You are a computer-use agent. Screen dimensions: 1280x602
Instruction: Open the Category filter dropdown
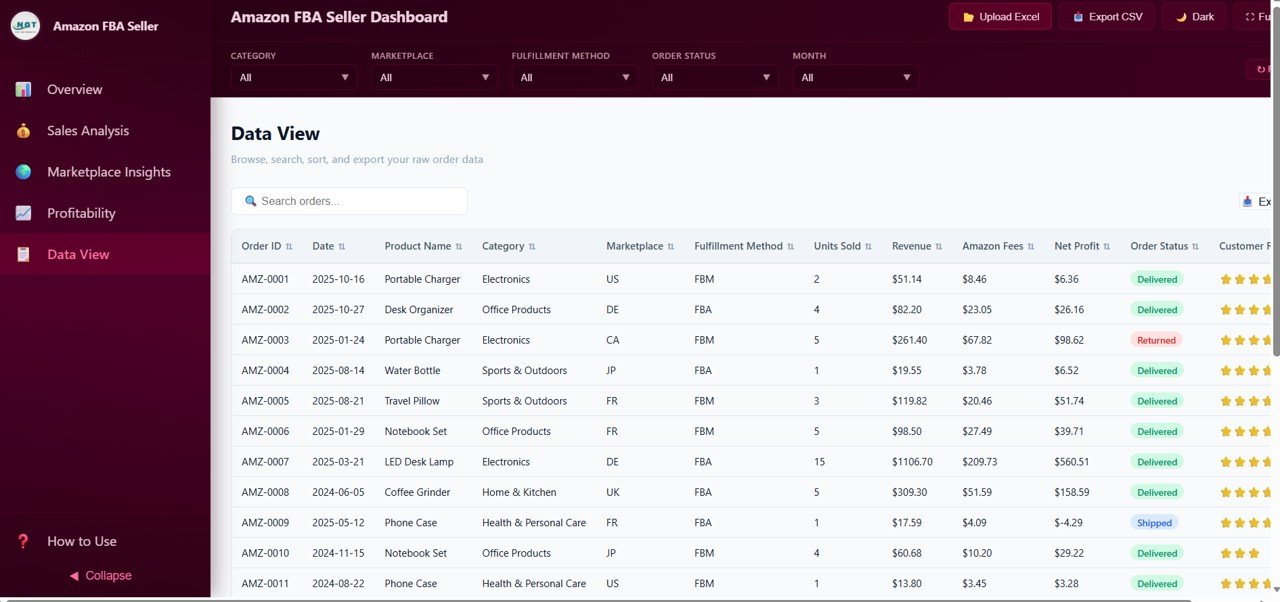point(293,77)
